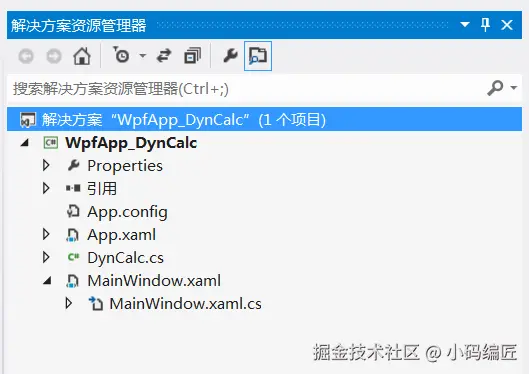Select the WpfApp_DynCalc project name
This screenshot has width=529, height=374.
coord(131,143)
